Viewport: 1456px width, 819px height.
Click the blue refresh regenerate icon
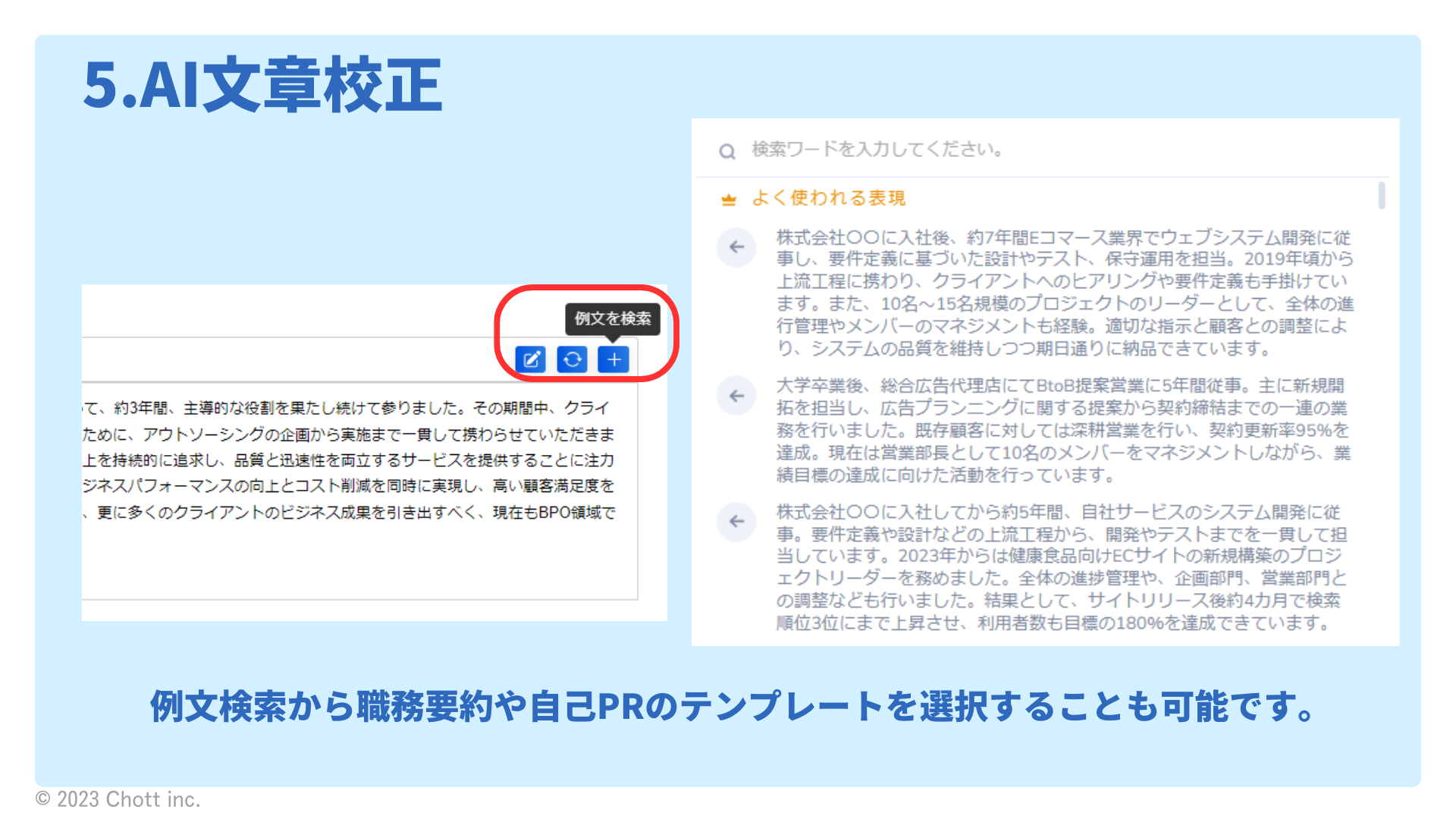click(x=573, y=359)
